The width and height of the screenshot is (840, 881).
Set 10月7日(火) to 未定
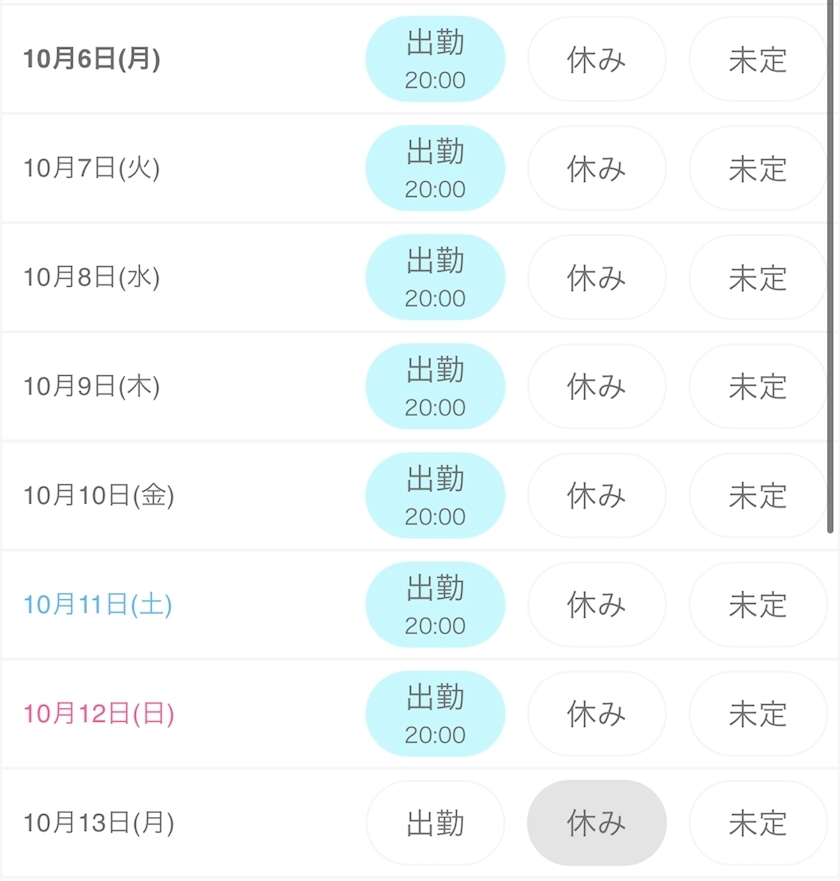[757, 169]
